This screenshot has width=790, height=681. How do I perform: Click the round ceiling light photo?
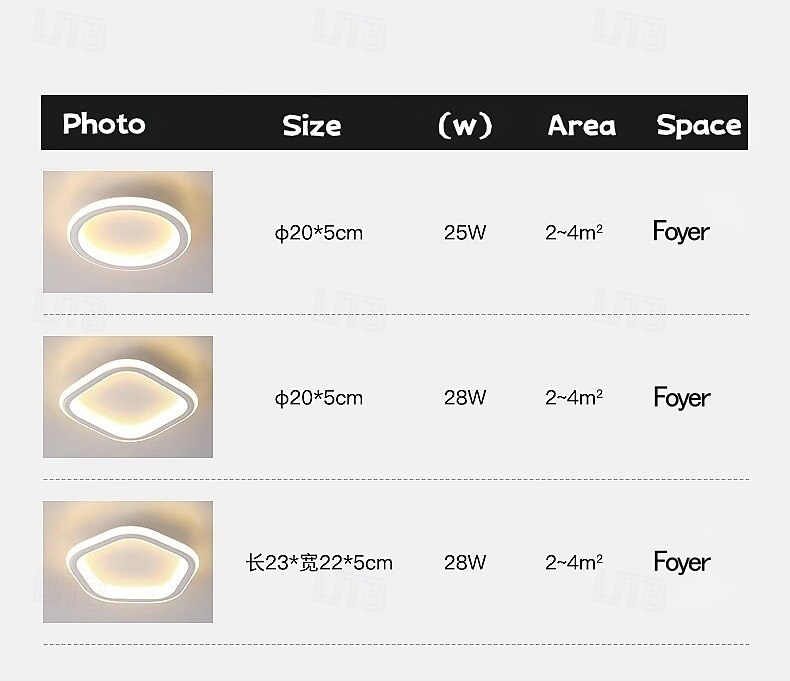tap(128, 232)
